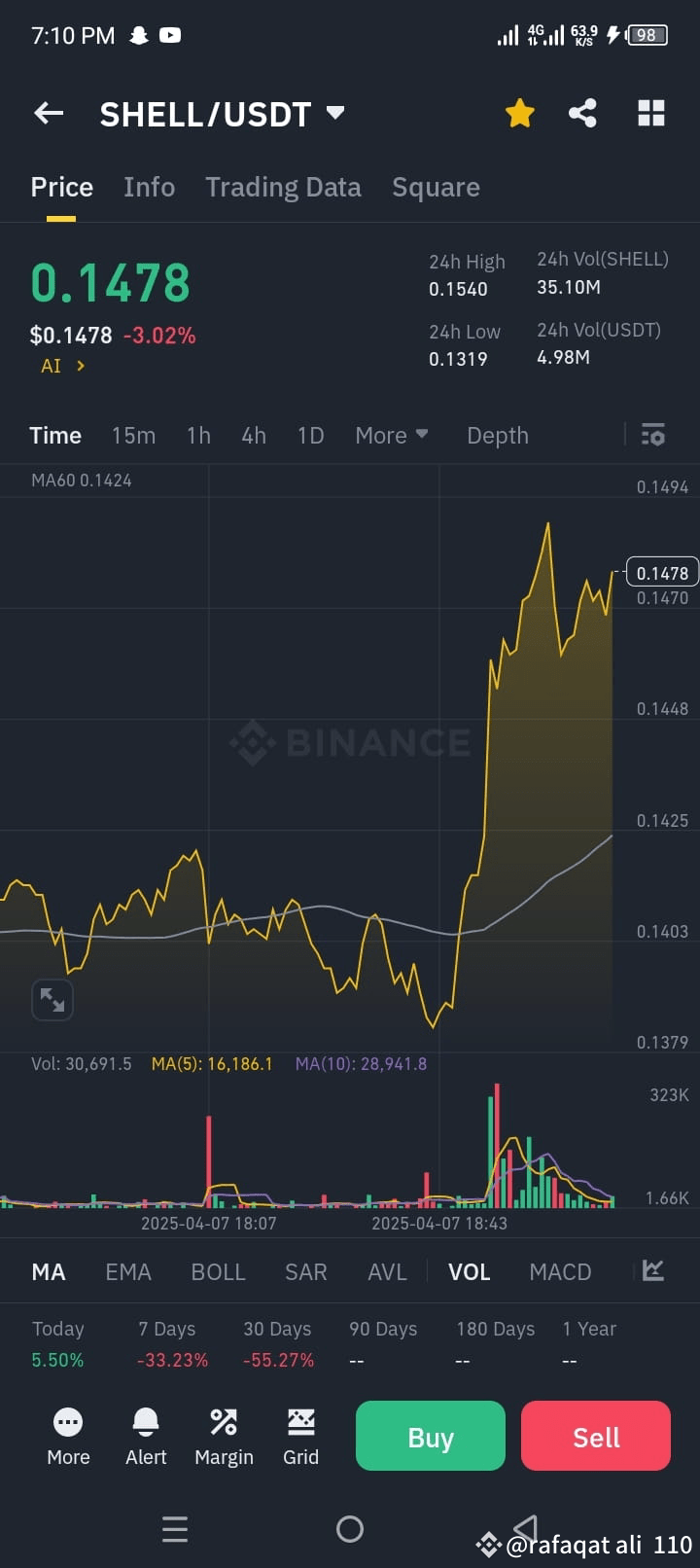Open the AI analysis link
Image resolution: width=700 pixels, height=1568 pixels.
62,366
